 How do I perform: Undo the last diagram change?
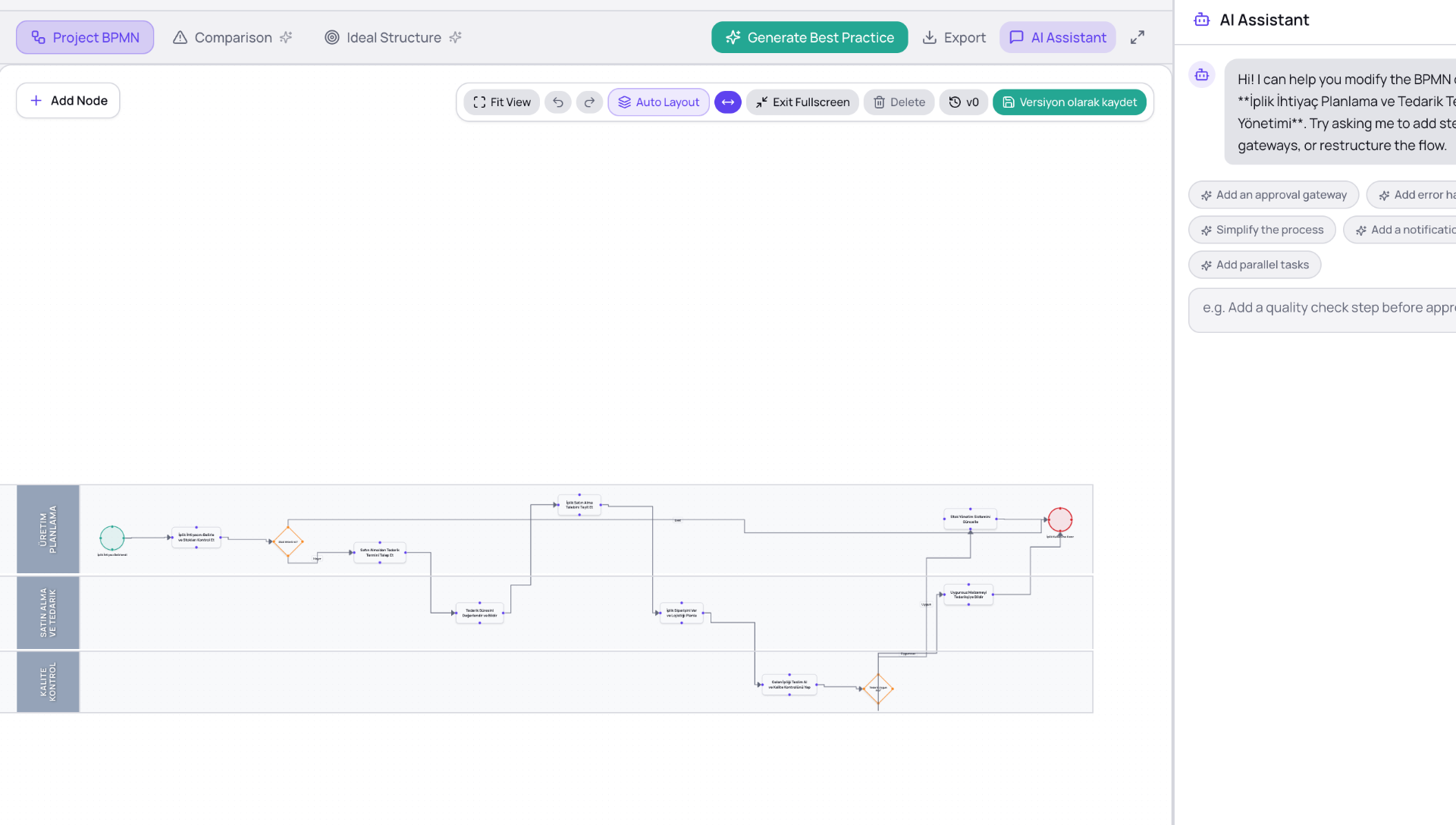(x=558, y=102)
